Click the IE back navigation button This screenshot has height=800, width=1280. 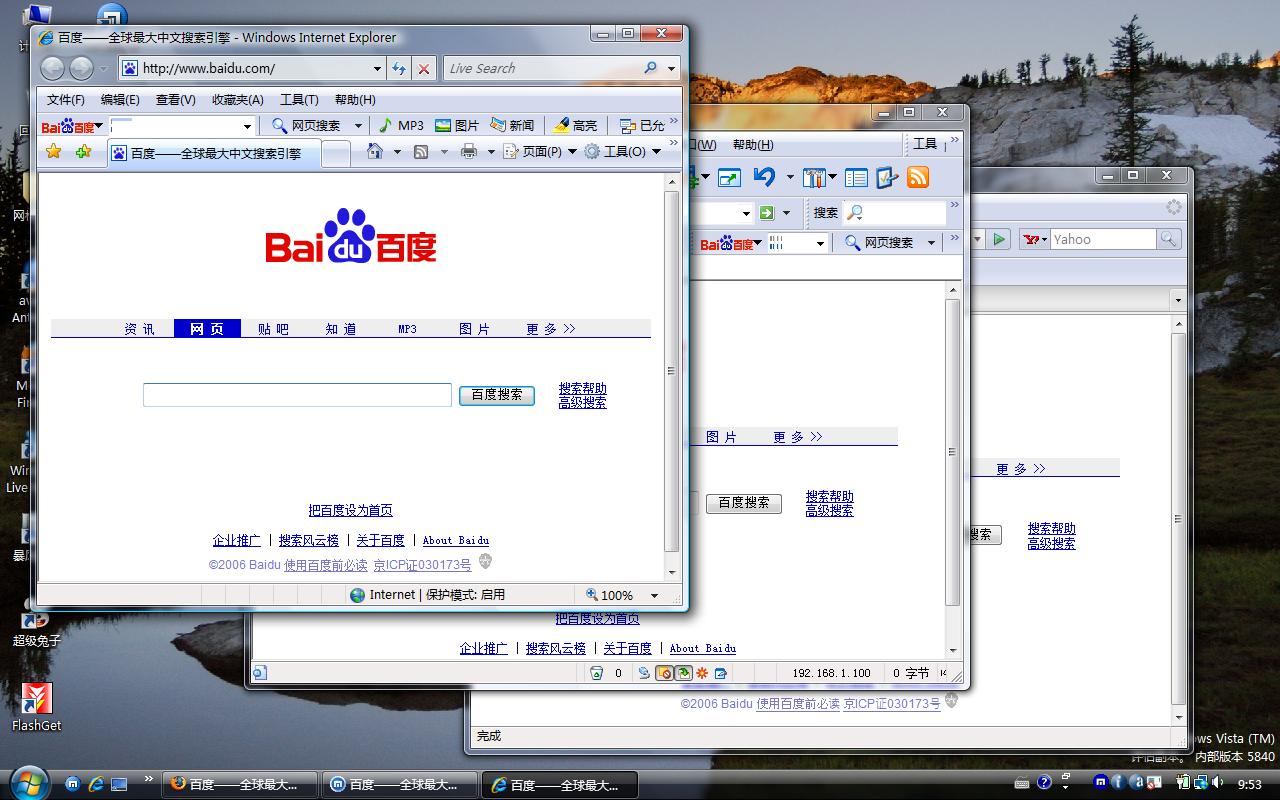point(53,68)
